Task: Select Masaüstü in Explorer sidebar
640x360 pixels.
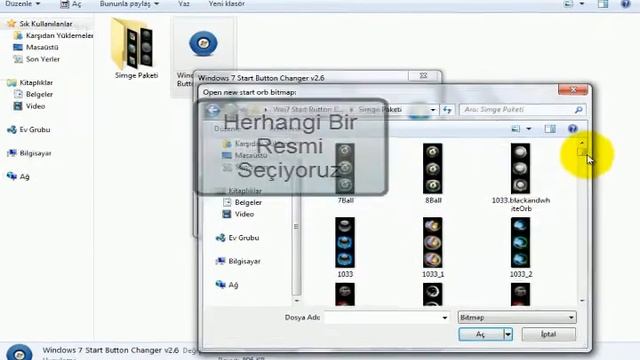Action: [36, 47]
